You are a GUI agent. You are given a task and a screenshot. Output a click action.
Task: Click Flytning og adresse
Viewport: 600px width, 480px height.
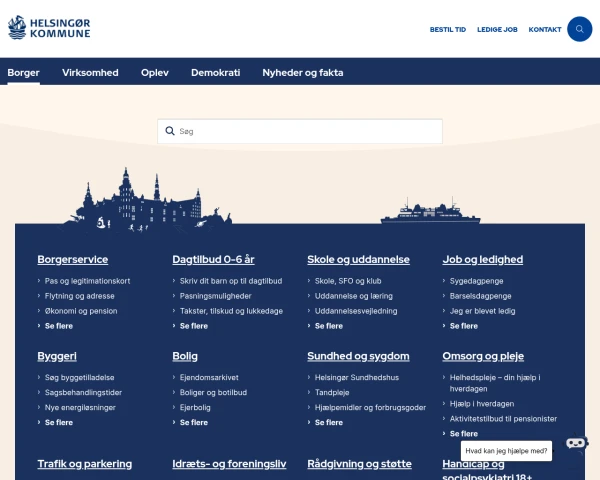pos(80,296)
